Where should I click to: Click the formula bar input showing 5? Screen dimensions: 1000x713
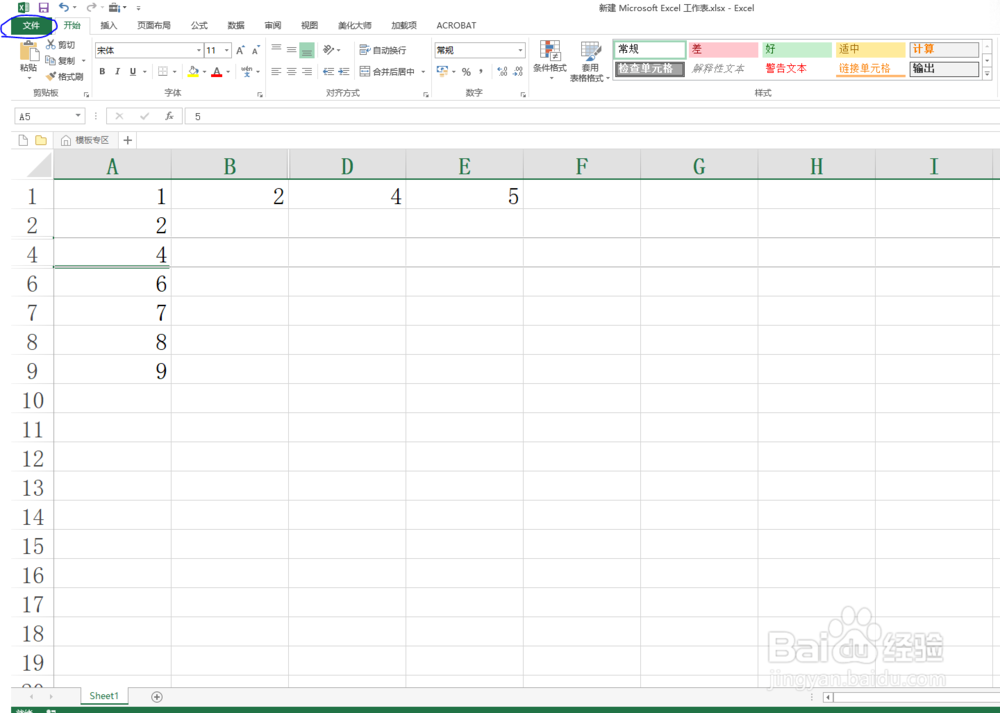coord(592,116)
